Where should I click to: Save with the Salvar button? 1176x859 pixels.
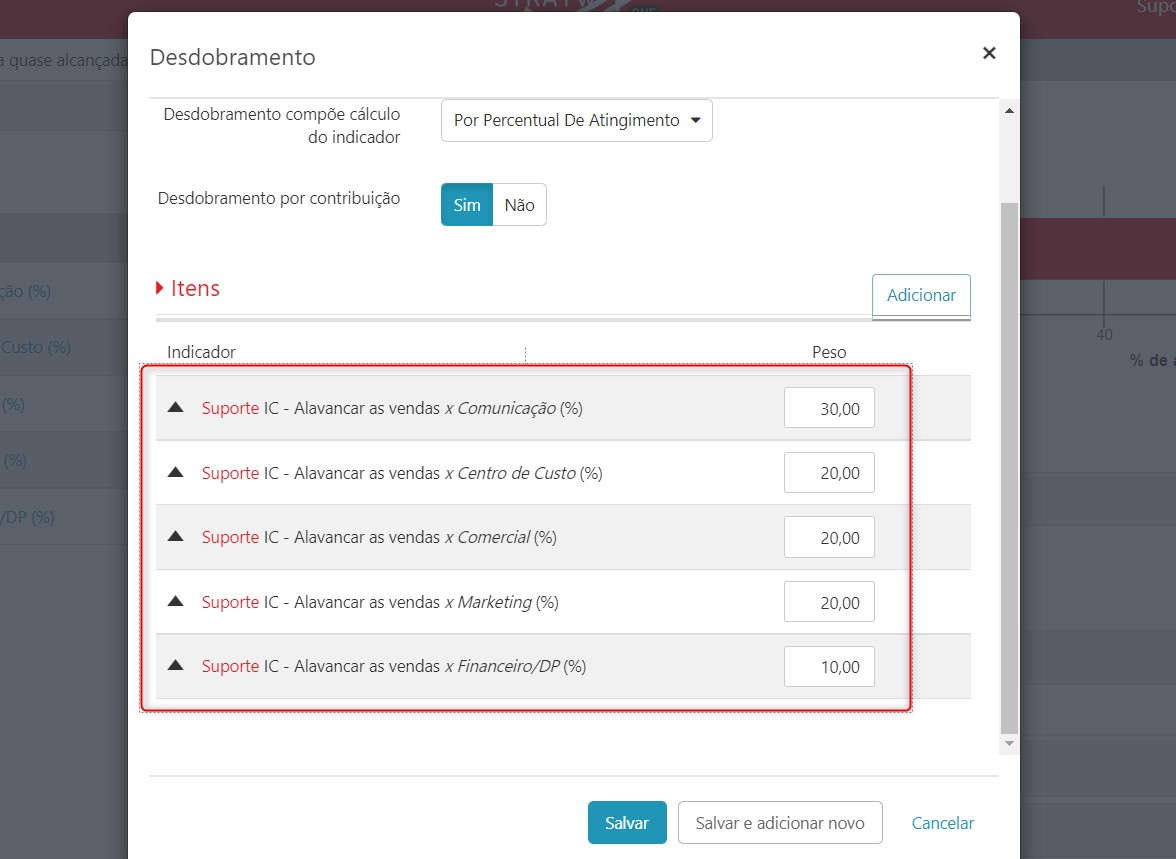(x=627, y=823)
